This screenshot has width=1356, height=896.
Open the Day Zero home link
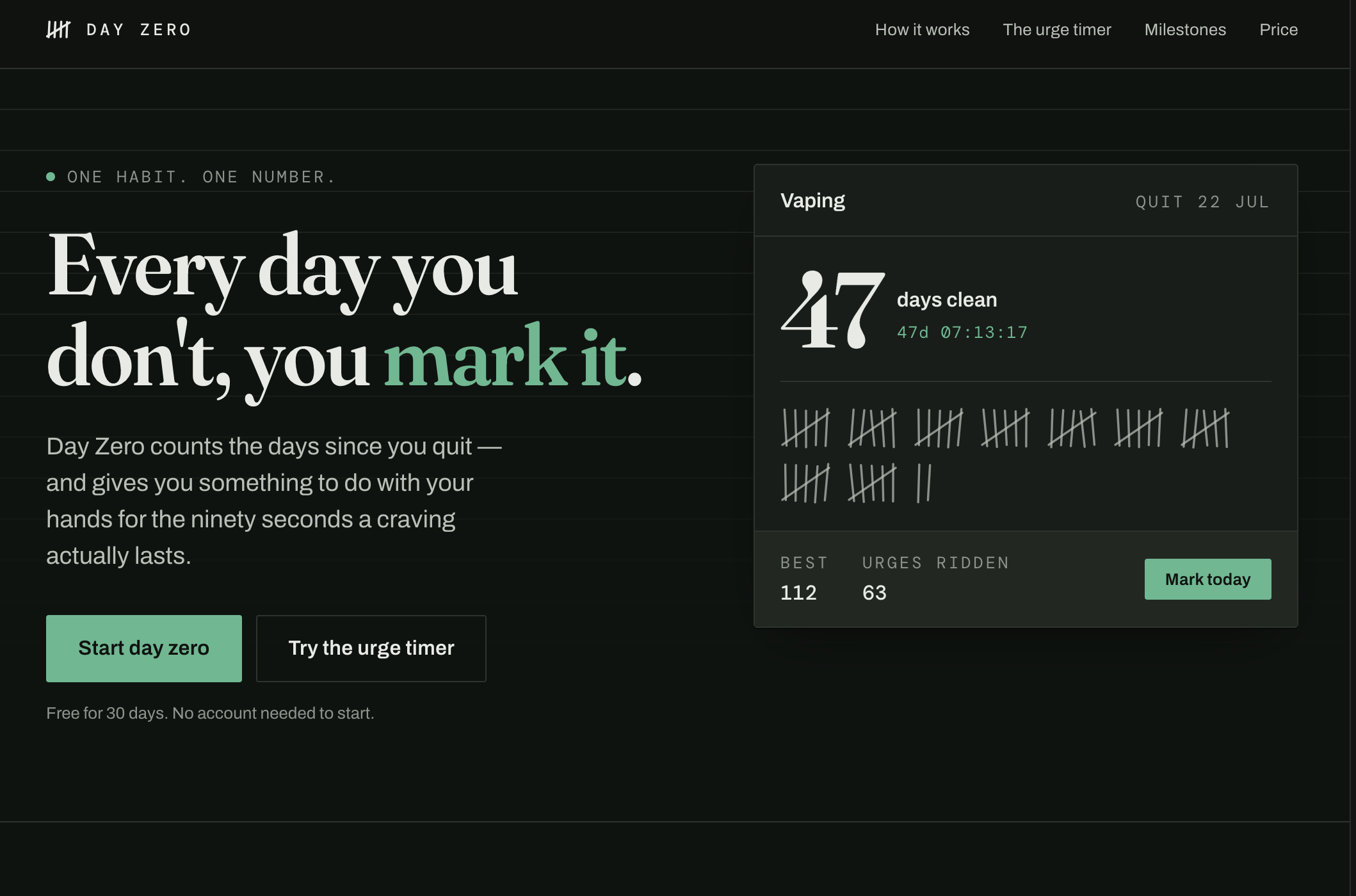click(119, 29)
